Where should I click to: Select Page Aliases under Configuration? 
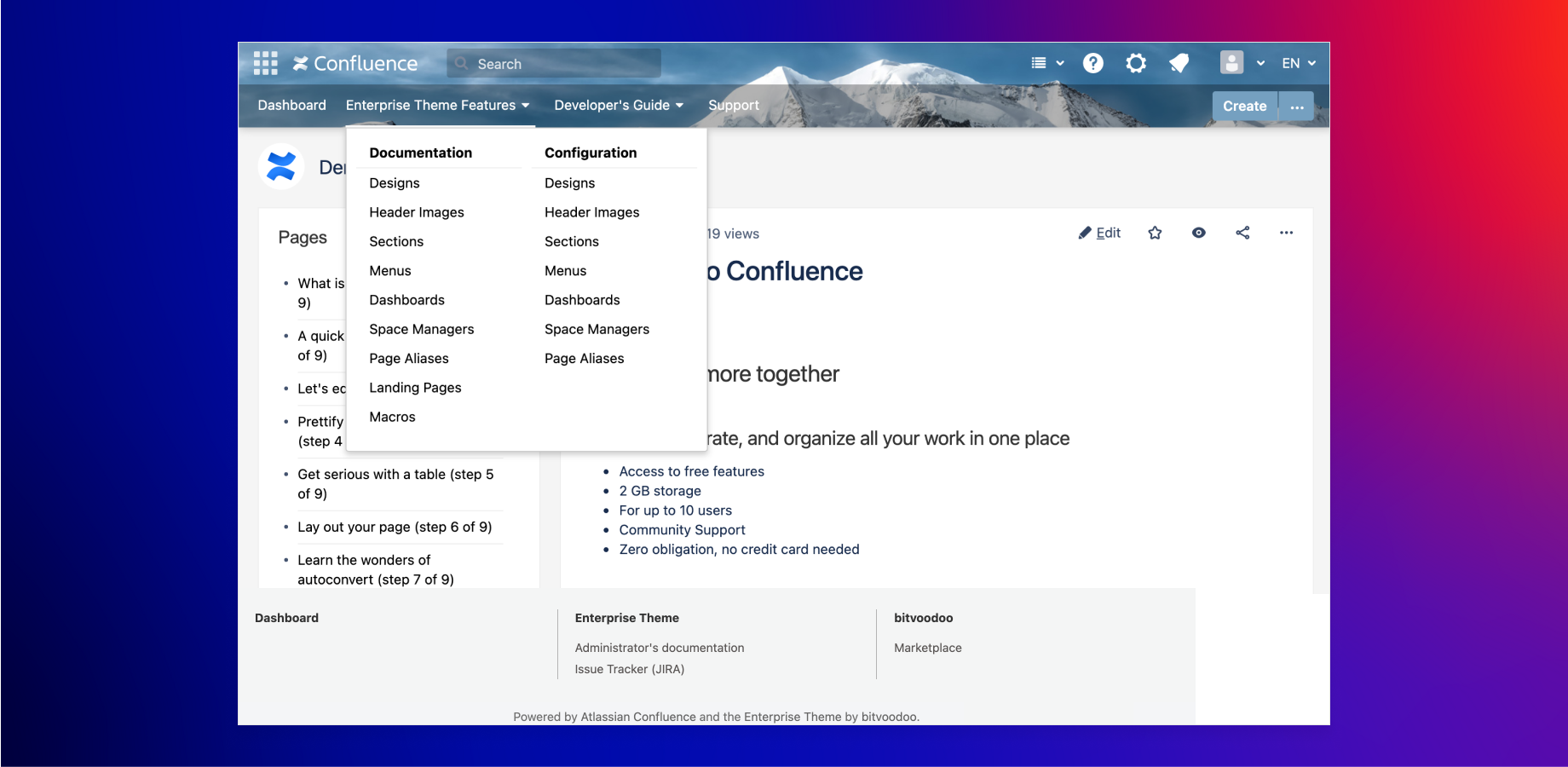pos(585,359)
